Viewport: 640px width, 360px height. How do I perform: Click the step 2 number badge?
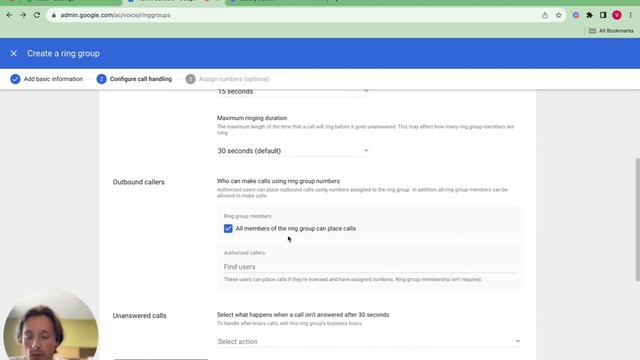[x=101, y=79]
